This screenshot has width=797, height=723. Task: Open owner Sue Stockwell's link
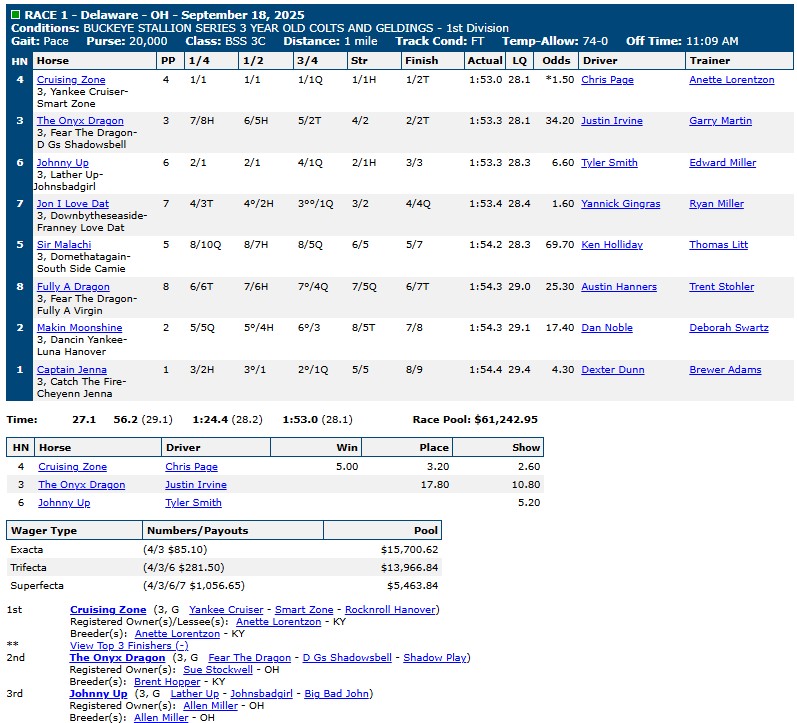pyautogui.click(x=215, y=670)
